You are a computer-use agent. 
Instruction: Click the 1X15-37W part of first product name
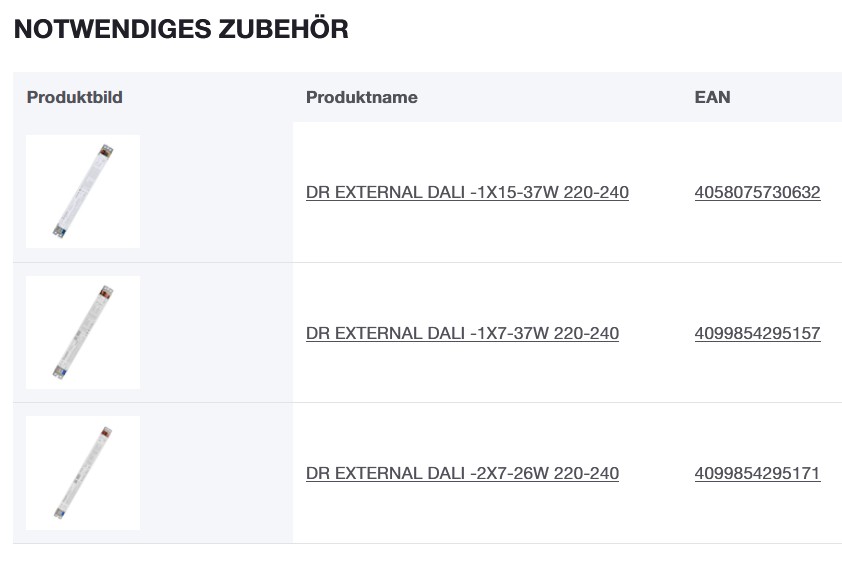click(514, 193)
